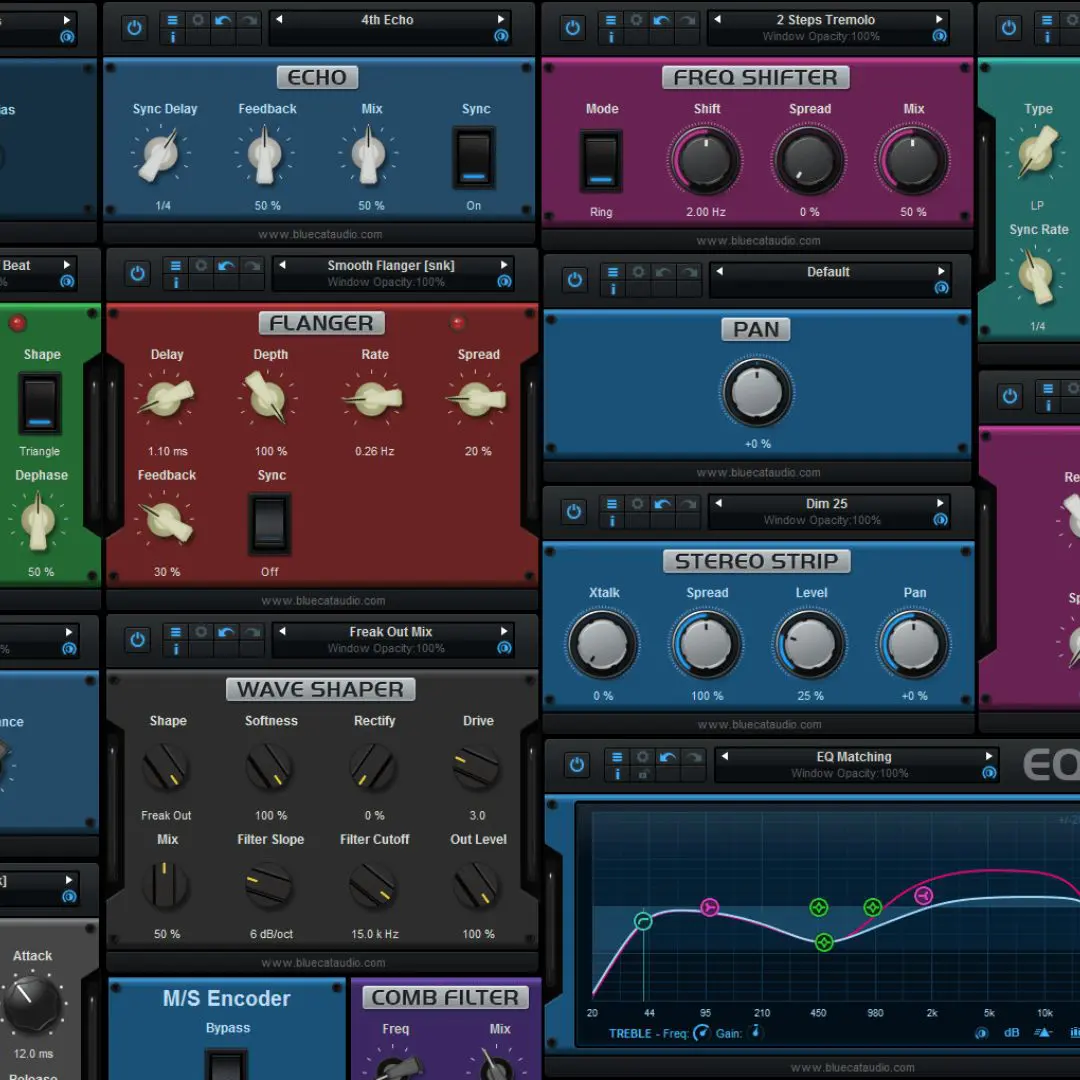This screenshot has height=1080, width=1080.
Task: Toggle the Flanger power button
Action: 137,274
